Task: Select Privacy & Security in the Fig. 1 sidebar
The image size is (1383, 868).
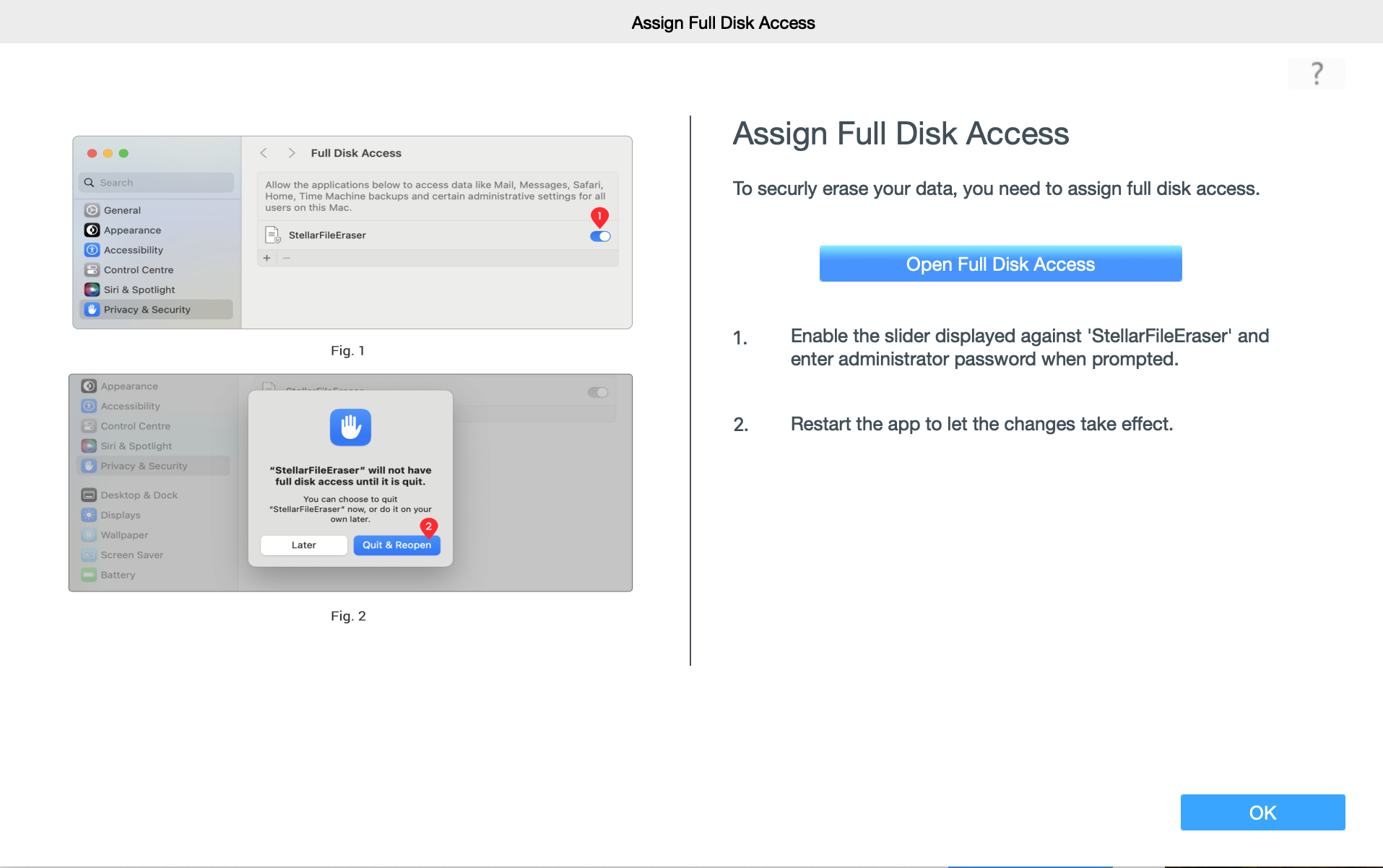Action: (x=156, y=309)
